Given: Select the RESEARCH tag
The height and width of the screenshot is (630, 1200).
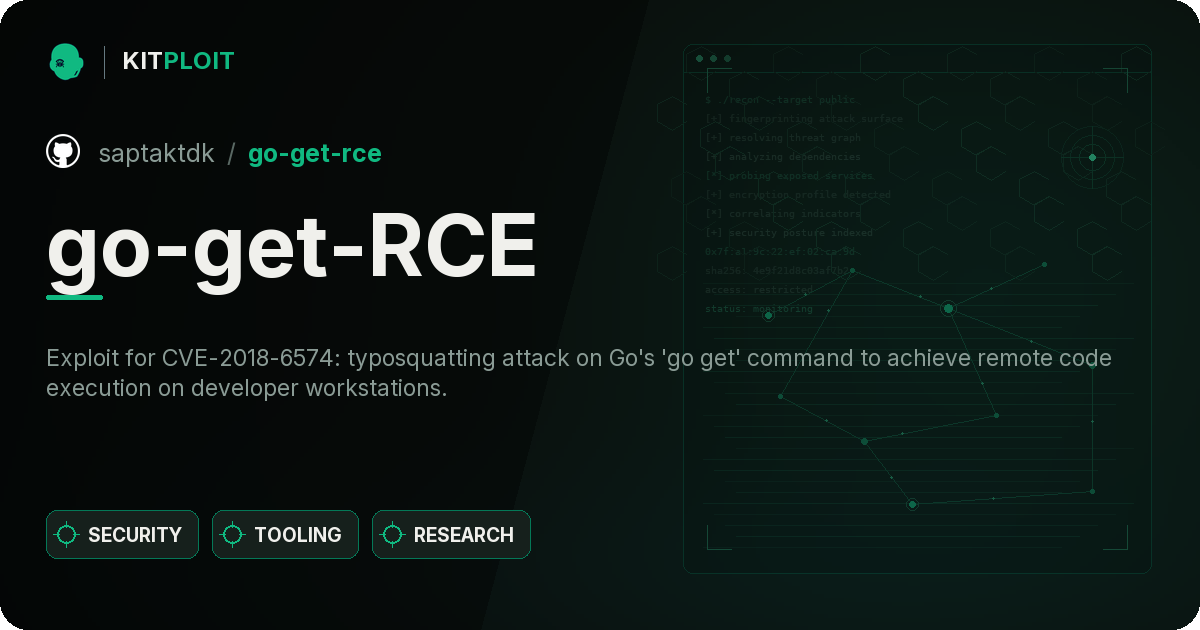Looking at the screenshot, I should (451, 534).
